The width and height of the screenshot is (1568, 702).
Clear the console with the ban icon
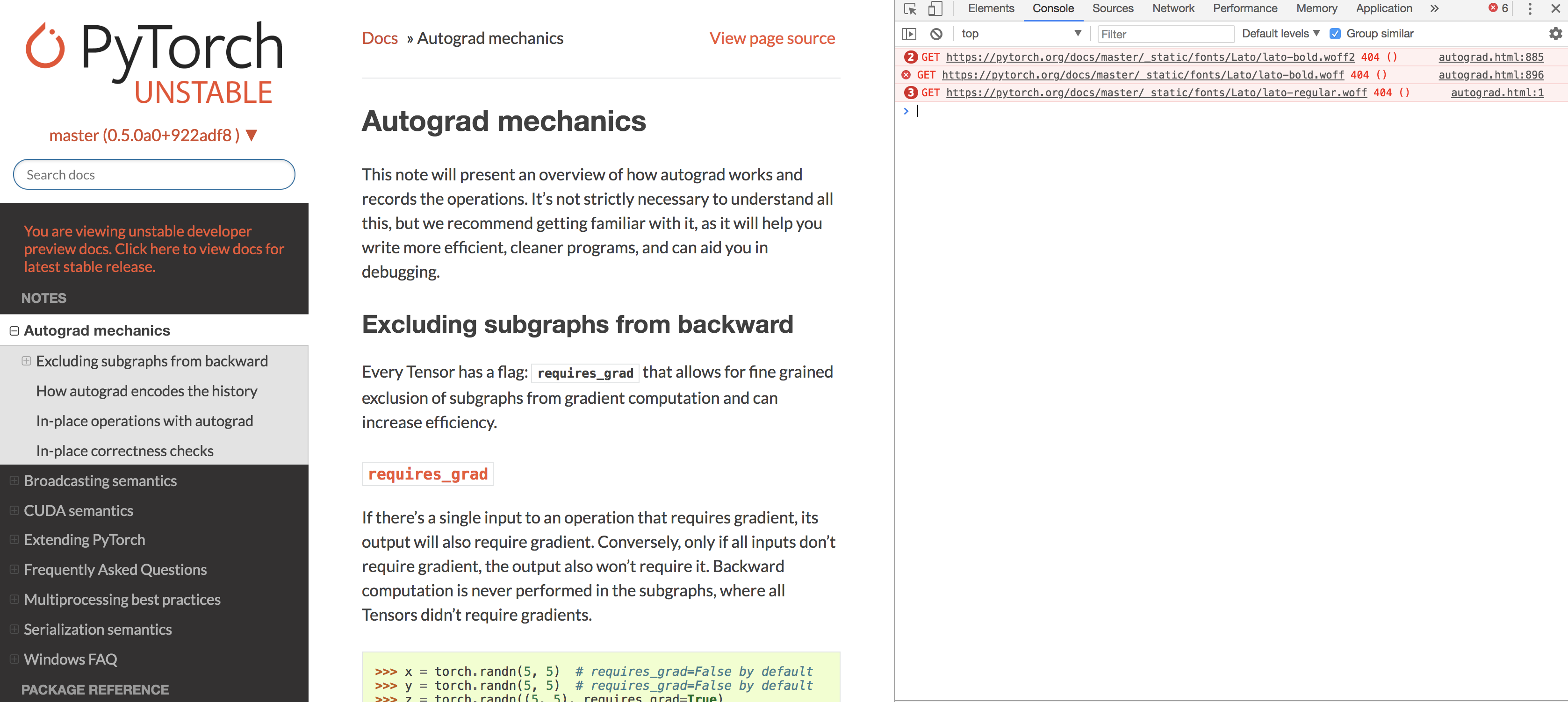936,34
